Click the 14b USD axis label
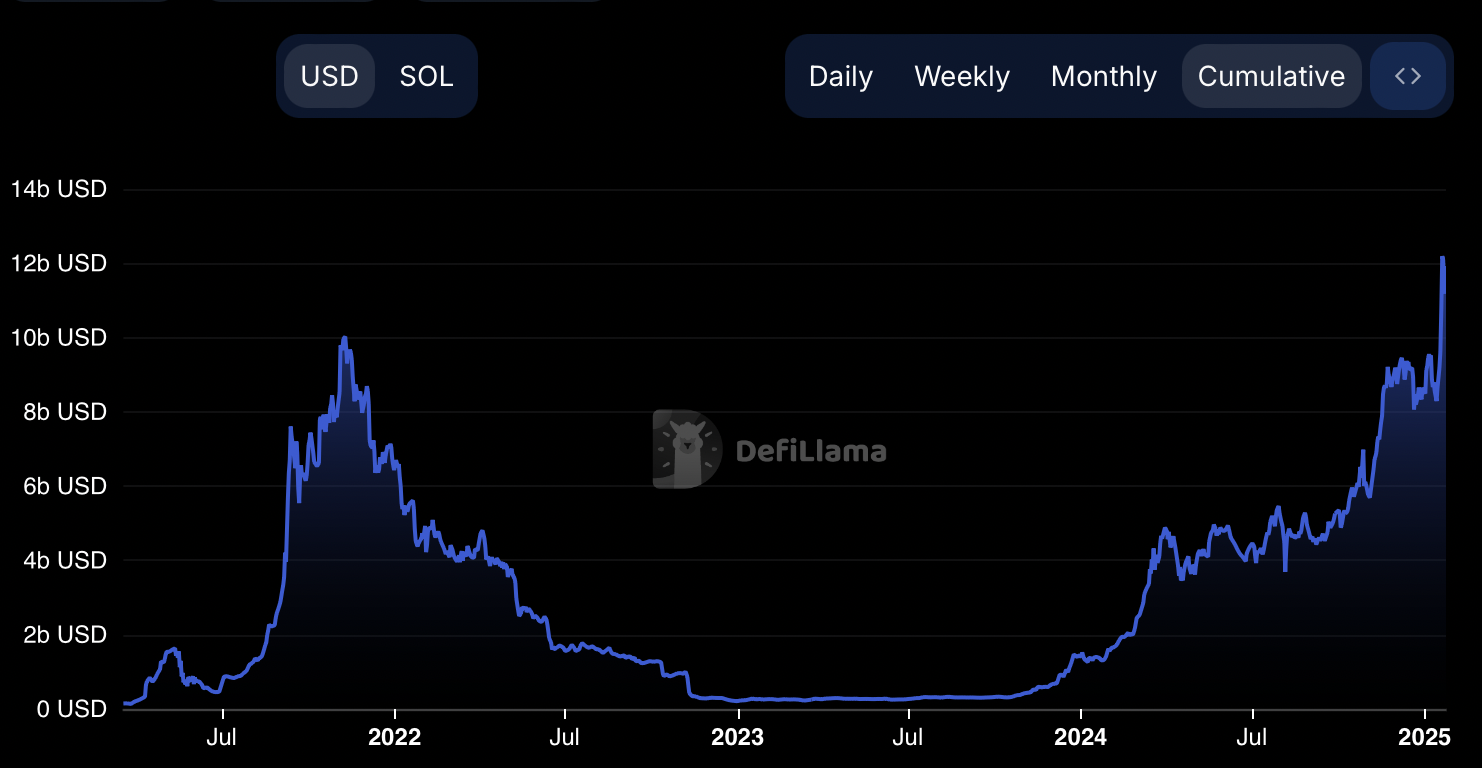The height and width of the screenshot is (768, 1482). point(58,189)
